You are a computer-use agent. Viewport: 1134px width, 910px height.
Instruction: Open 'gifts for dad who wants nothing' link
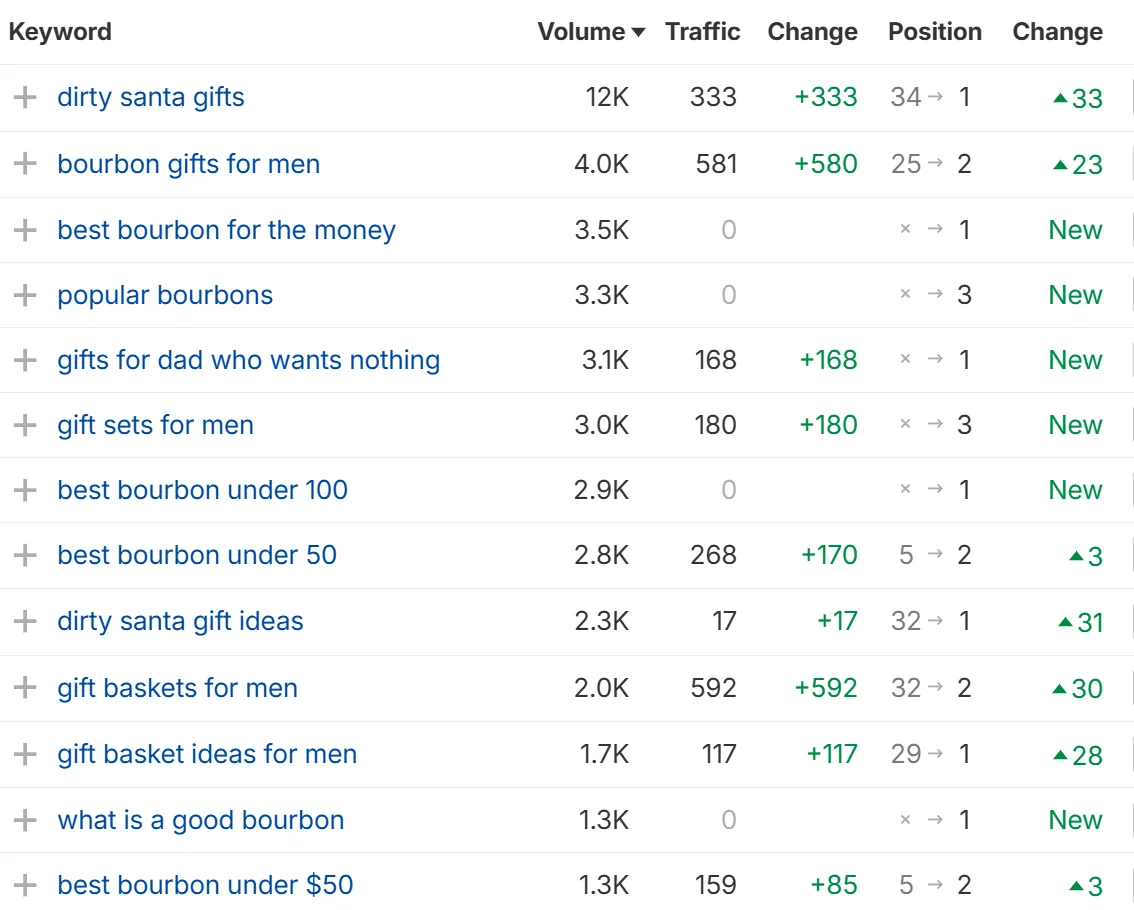coord(249,360)
